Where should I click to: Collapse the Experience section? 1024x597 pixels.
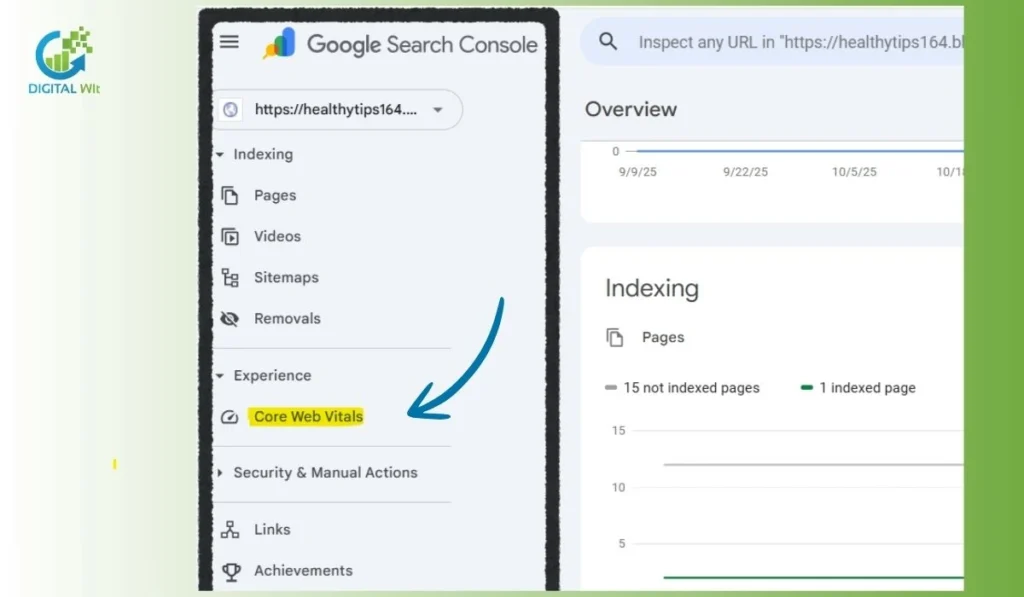click(x=220, y=375)
